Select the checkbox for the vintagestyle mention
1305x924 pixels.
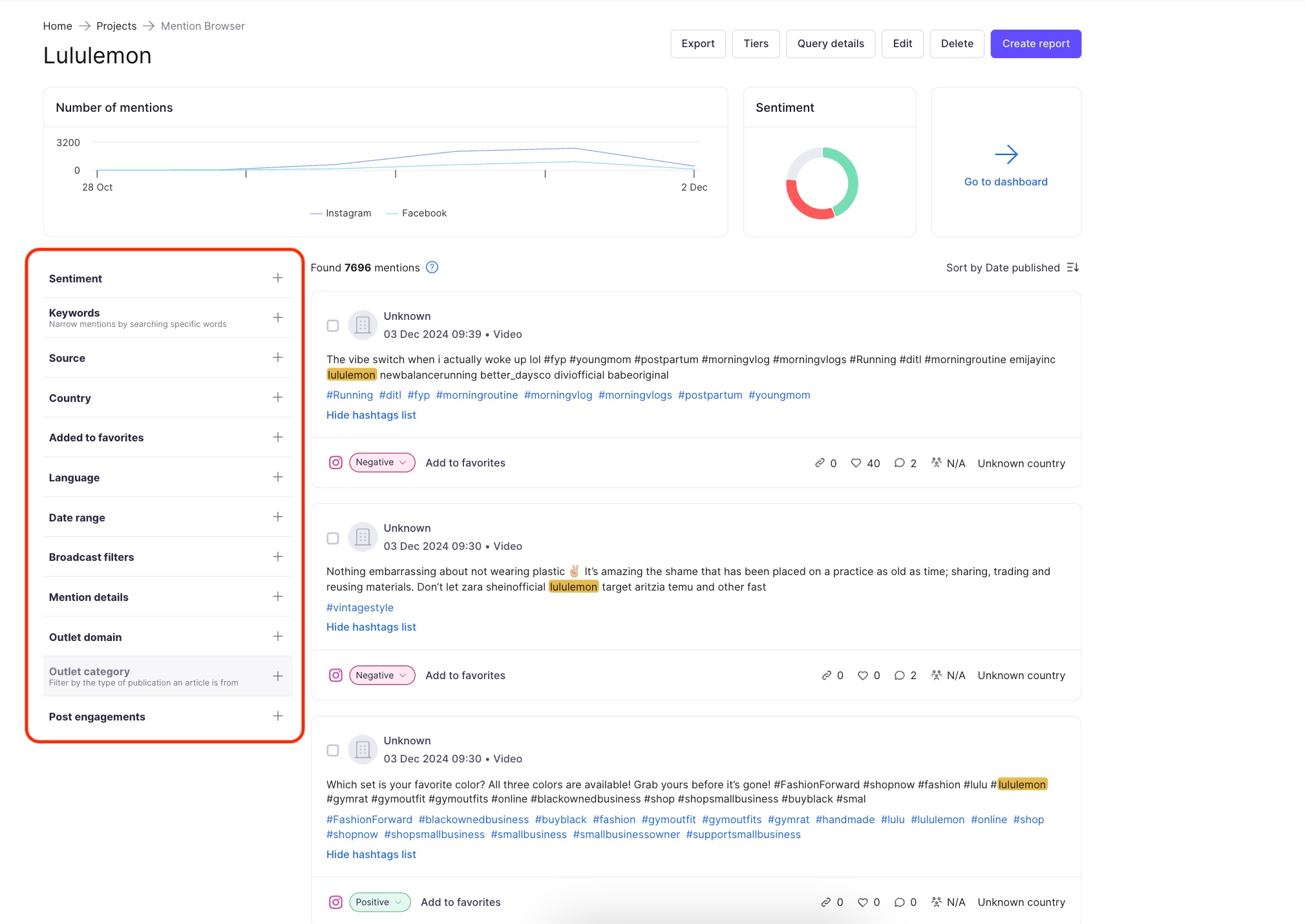(x=333, y=538)
